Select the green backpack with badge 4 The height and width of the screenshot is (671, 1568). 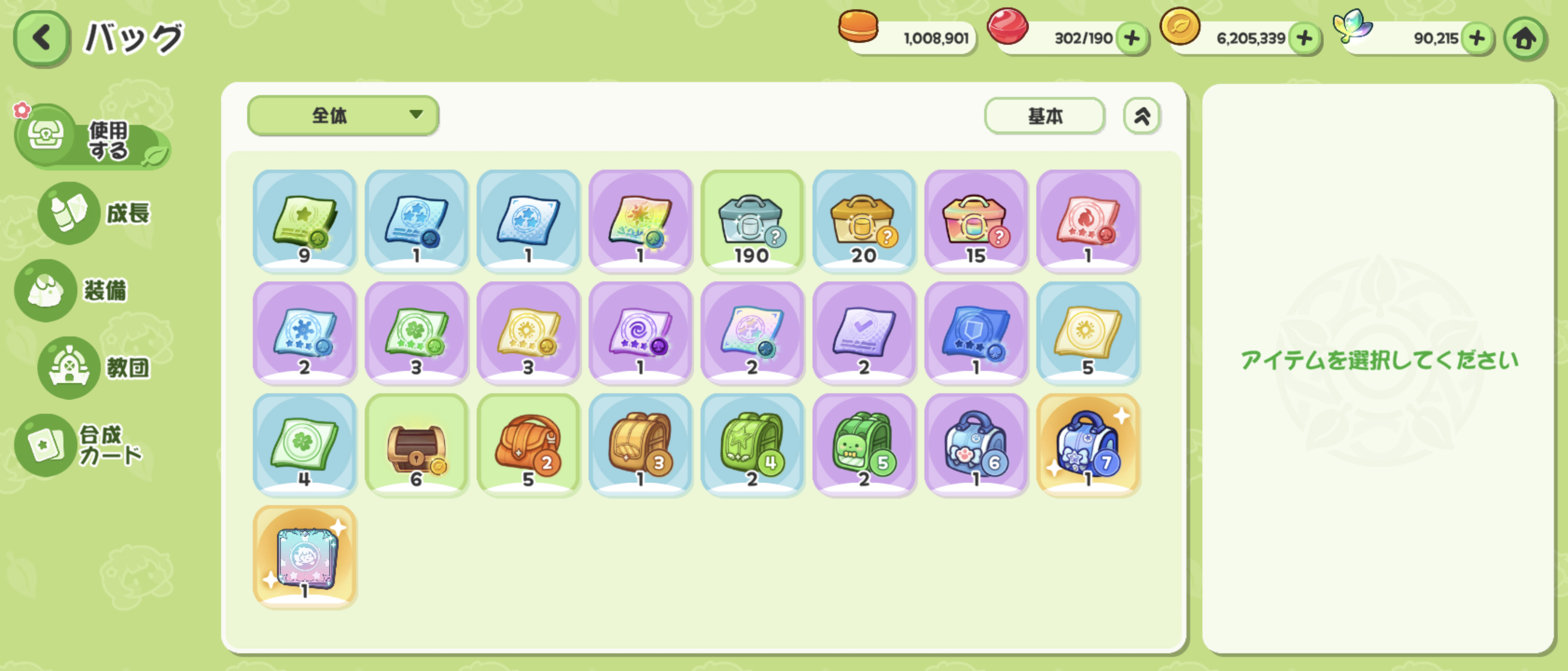752,445
